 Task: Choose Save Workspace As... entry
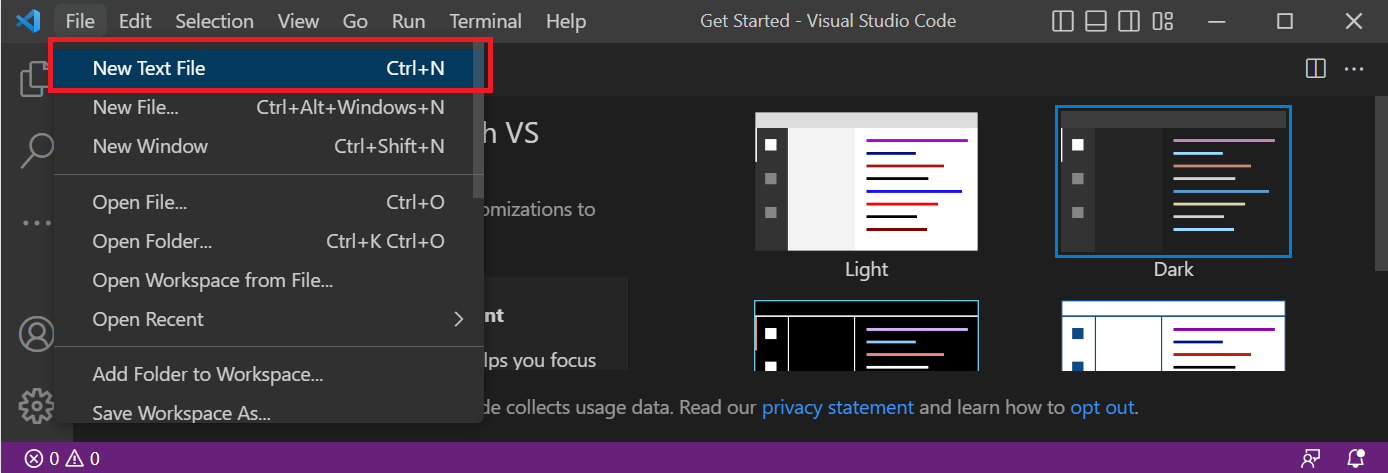pos(269,408)
